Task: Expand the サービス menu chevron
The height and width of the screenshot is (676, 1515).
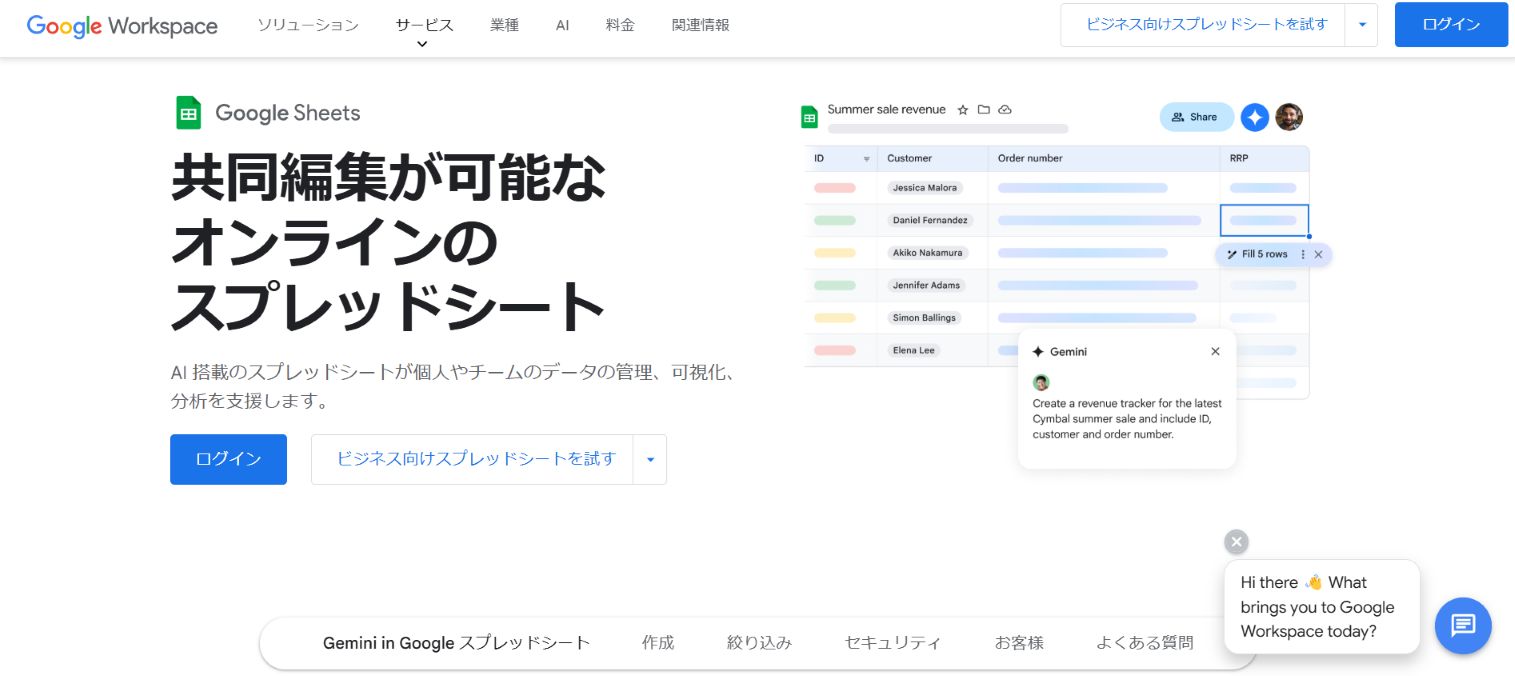Action: 422,44
